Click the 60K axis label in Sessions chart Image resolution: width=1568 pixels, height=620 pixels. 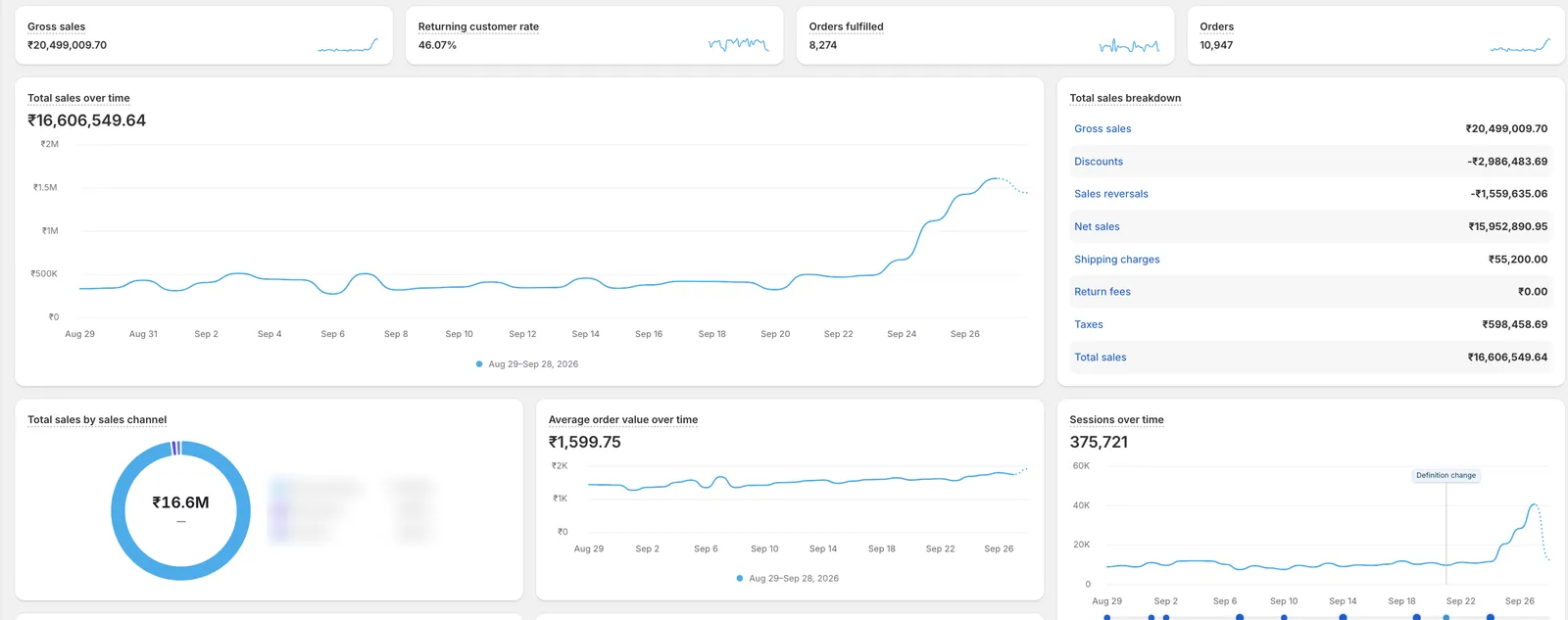1081,466
